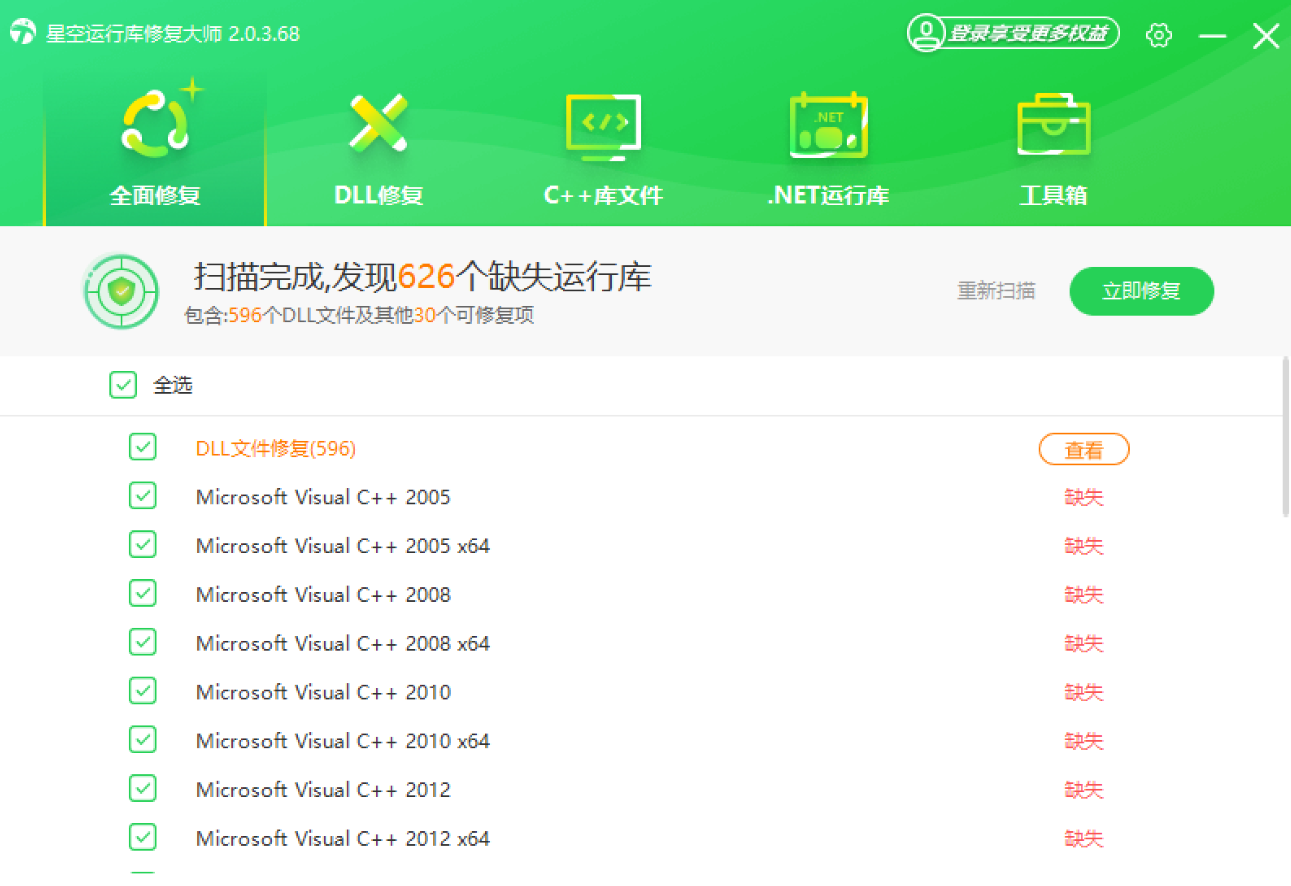Click the user avatar login icon

pyautogui.click(x=926, y=33)
